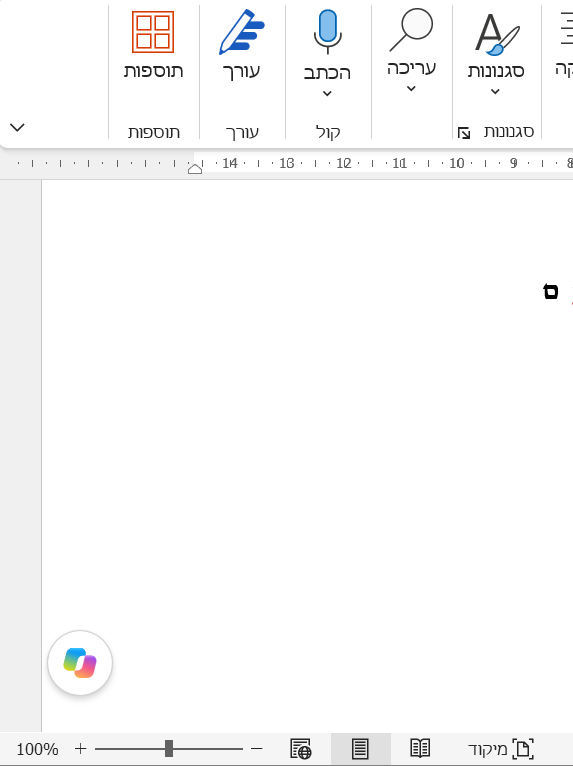This screenshot has width=573, height=766.
Task: Open the תוספות add-ins button
Action: click(x=153, y=45)
